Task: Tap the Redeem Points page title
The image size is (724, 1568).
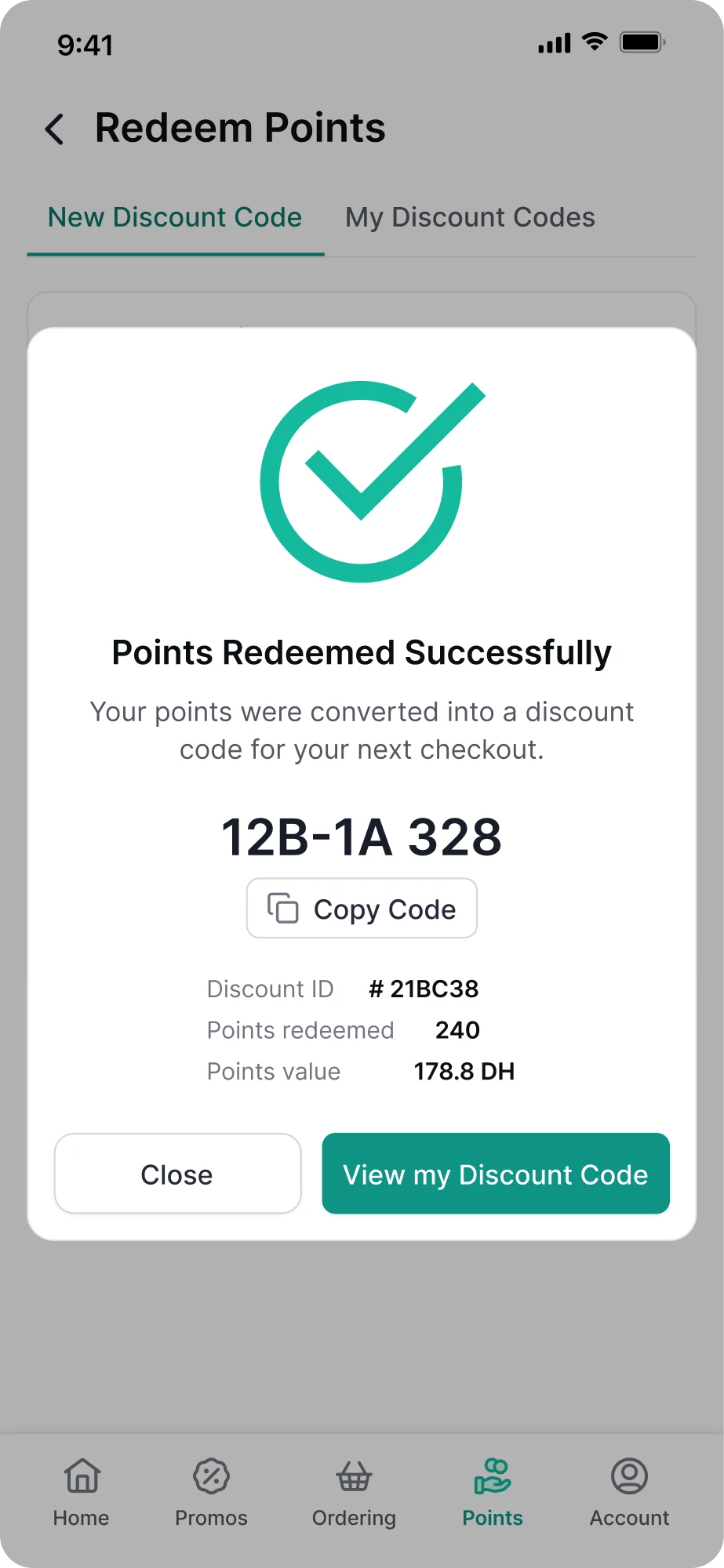Action: coord(240,128)
